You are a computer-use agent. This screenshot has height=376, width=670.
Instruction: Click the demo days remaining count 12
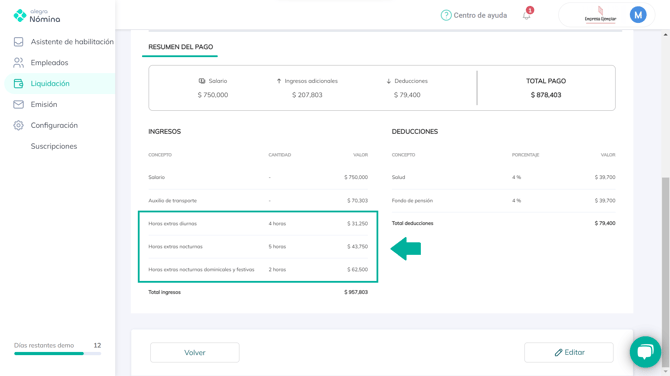pyautogui.click(x=97, y=345)
